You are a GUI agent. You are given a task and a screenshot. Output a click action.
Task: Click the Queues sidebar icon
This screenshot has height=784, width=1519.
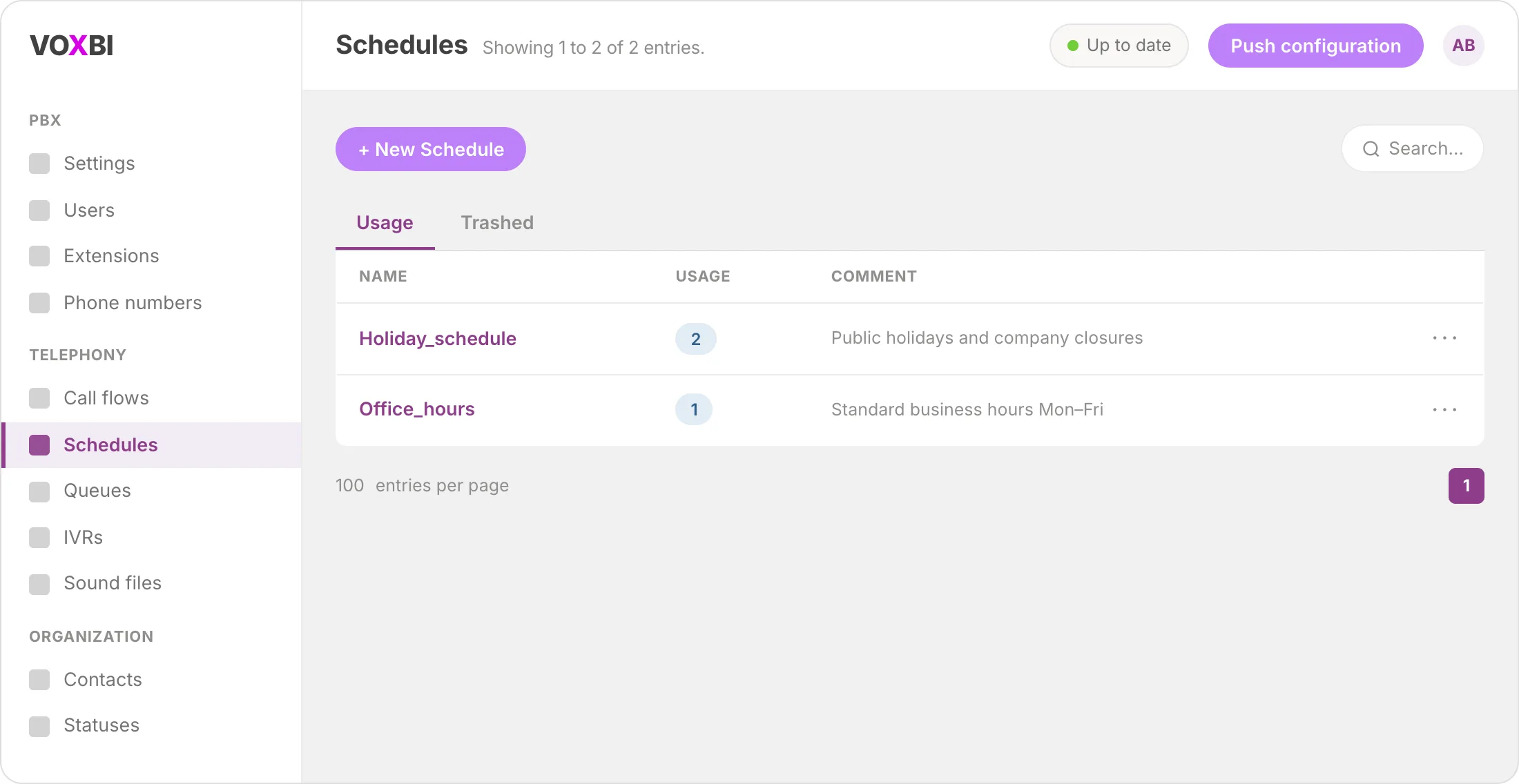tap(39, 492)
